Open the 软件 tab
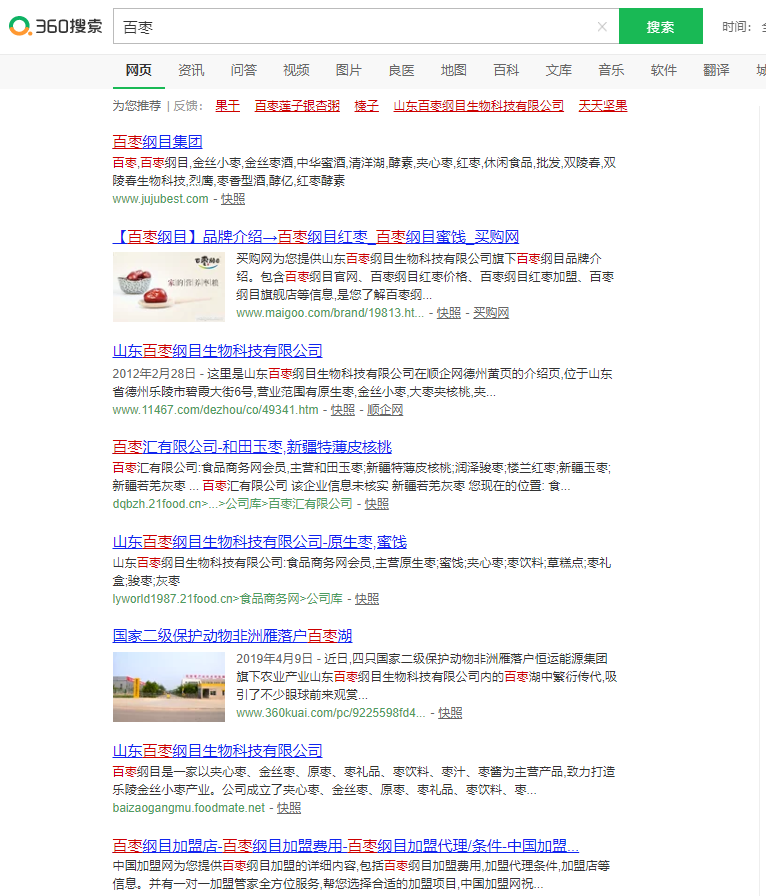Screen dimensions: 766x896 (x=664, y=70)
